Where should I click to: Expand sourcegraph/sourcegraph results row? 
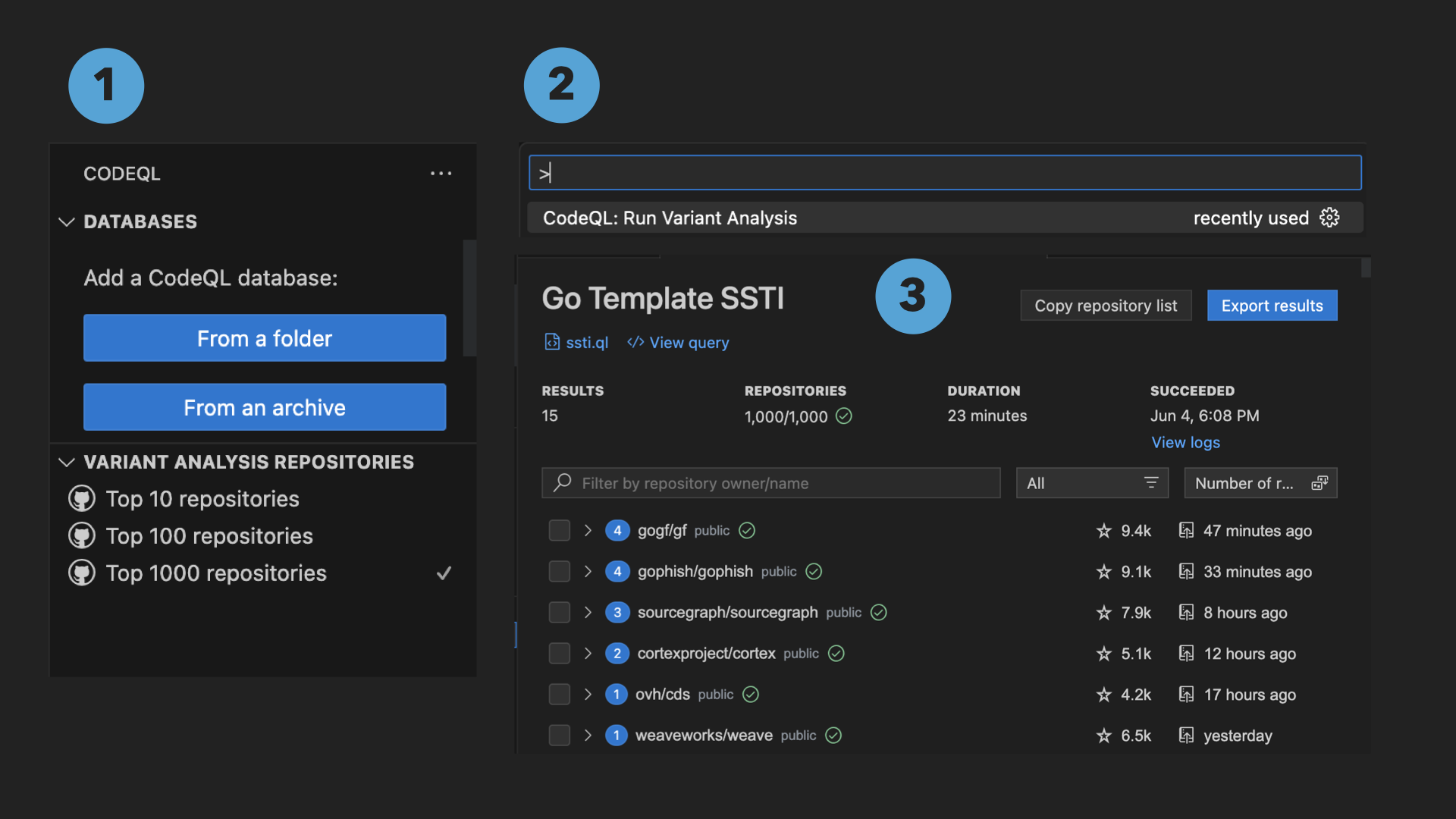[x=588, y=612]
